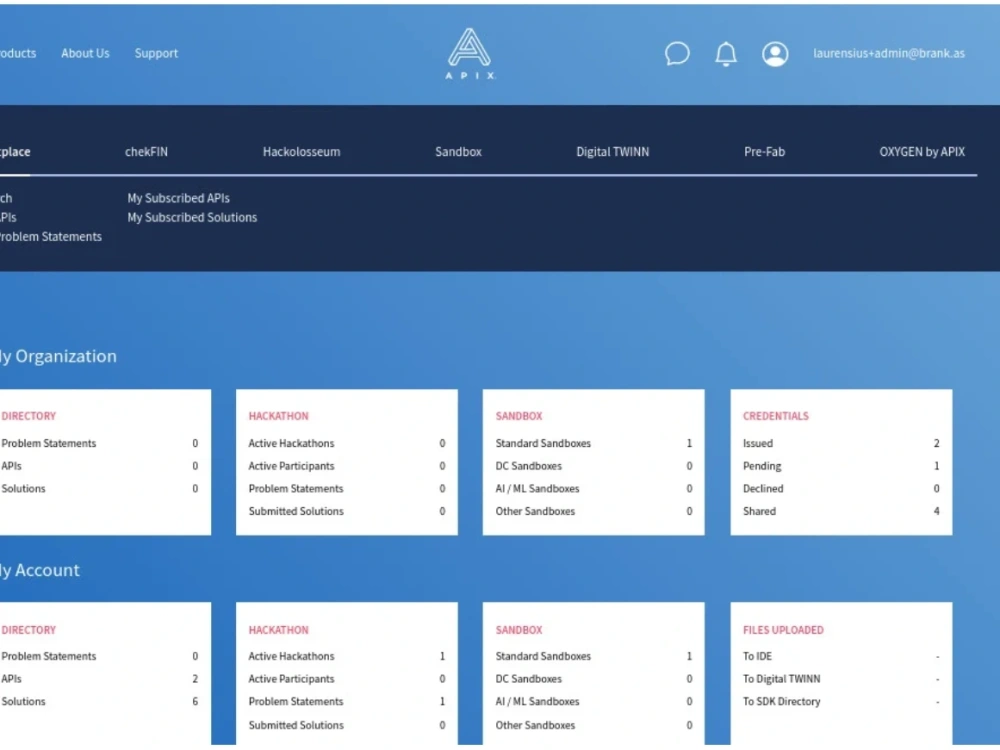Switch to the Hackolosseum tab

point(302,152)
